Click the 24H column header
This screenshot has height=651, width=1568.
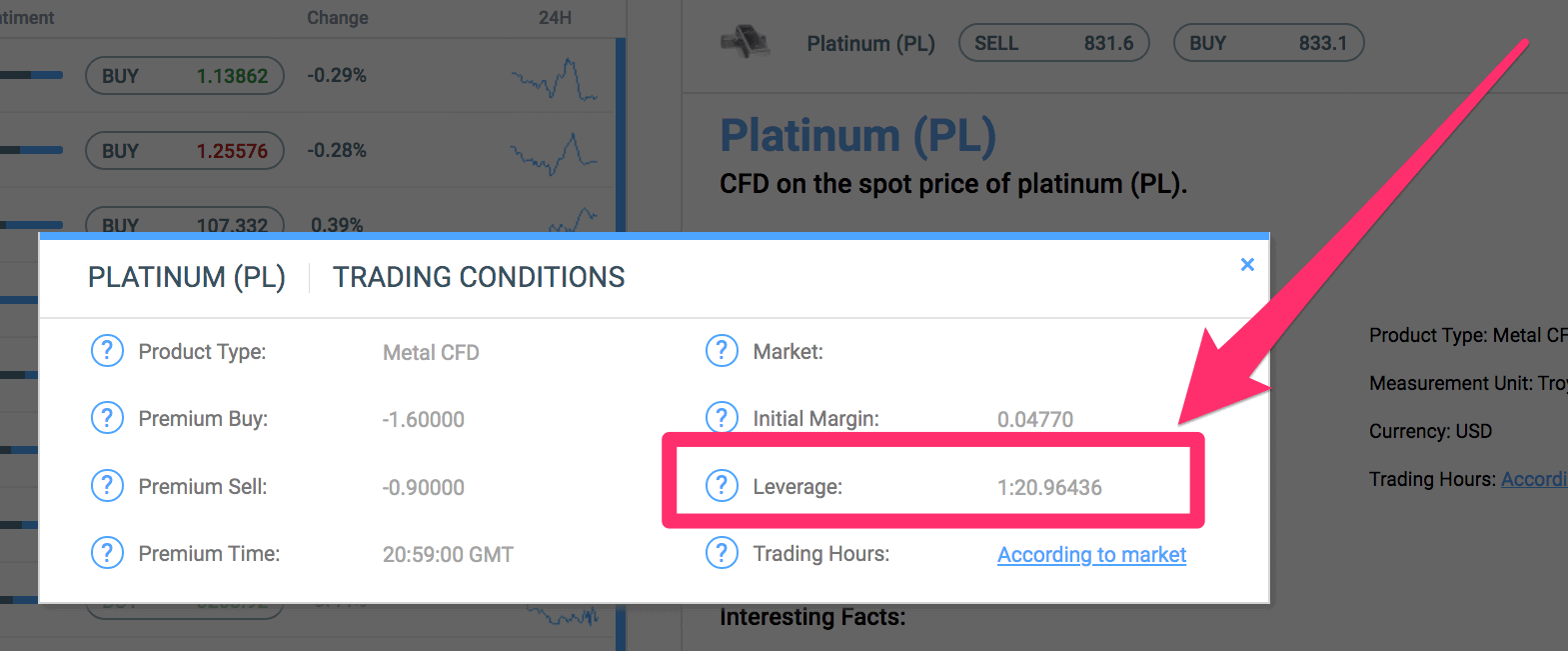click(555, 18)
